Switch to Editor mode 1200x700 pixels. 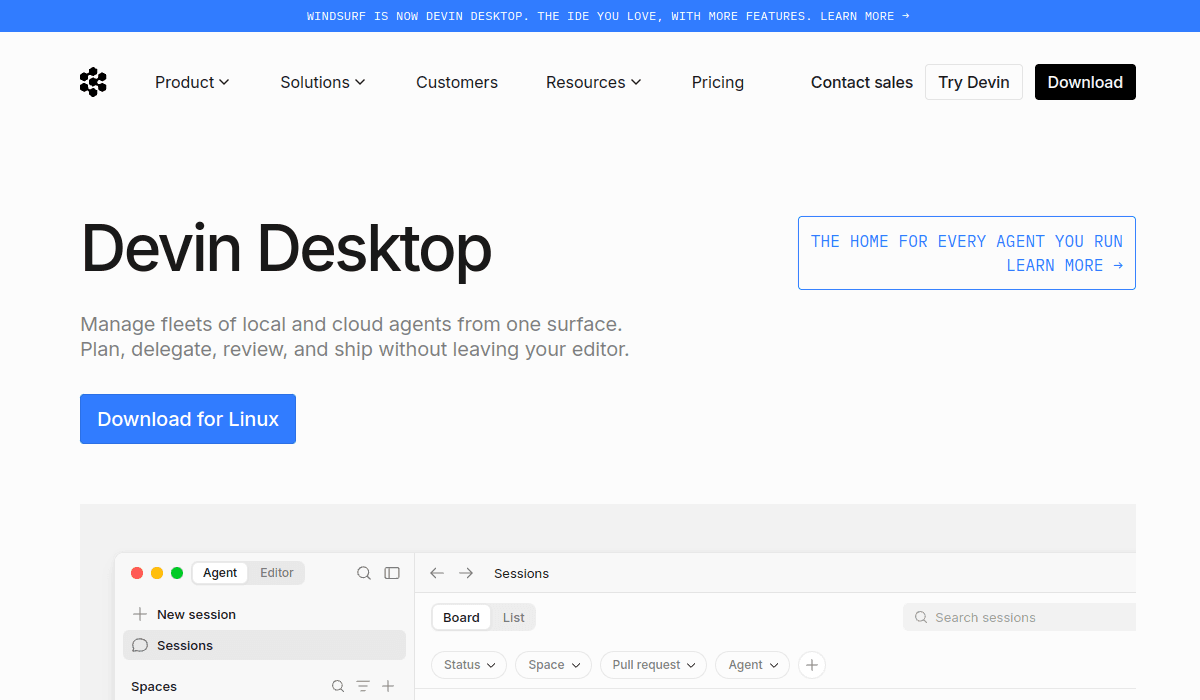pos(277,573)
